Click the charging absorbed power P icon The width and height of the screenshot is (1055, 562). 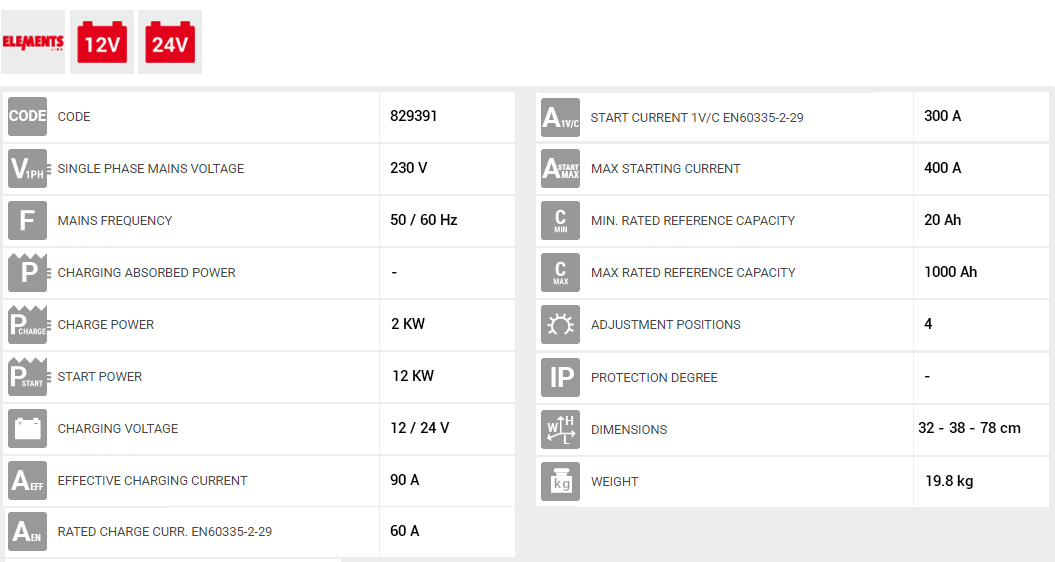pyautogui.click(x=27, y=272)
